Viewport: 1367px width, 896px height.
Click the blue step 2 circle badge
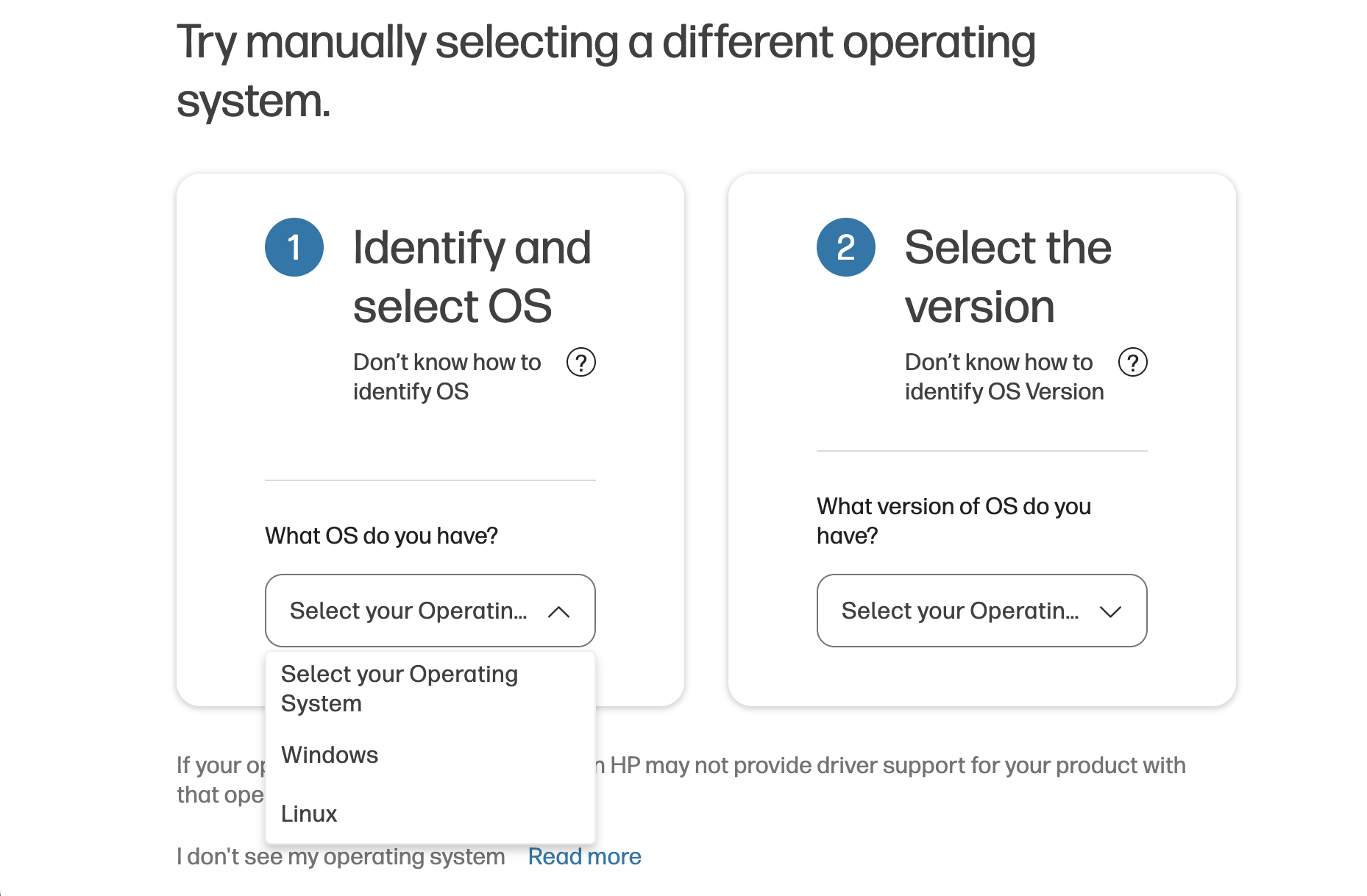(x=845, y=247)
